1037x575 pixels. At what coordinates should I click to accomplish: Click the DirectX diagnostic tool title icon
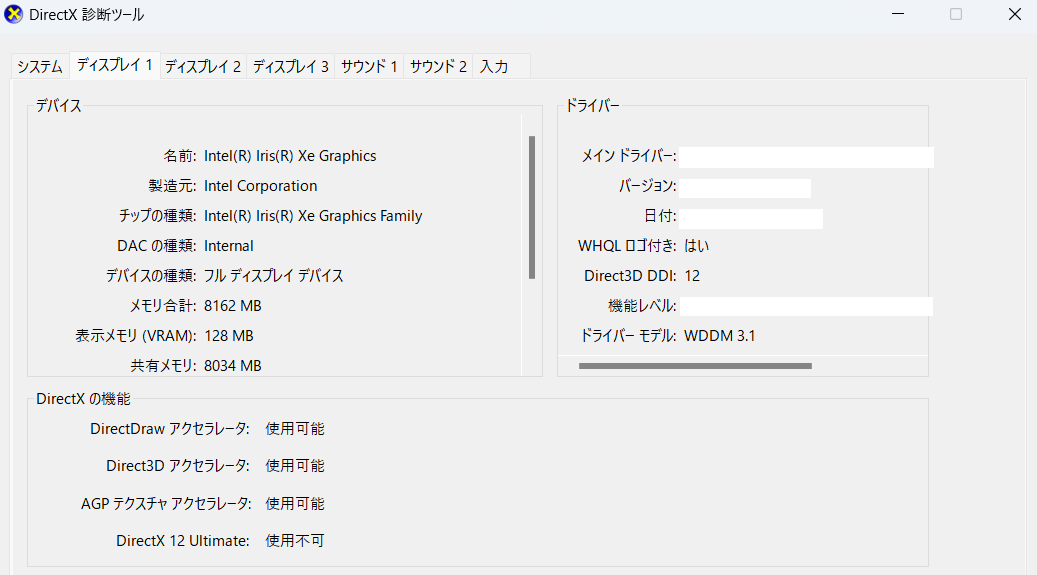pos(13,14)
